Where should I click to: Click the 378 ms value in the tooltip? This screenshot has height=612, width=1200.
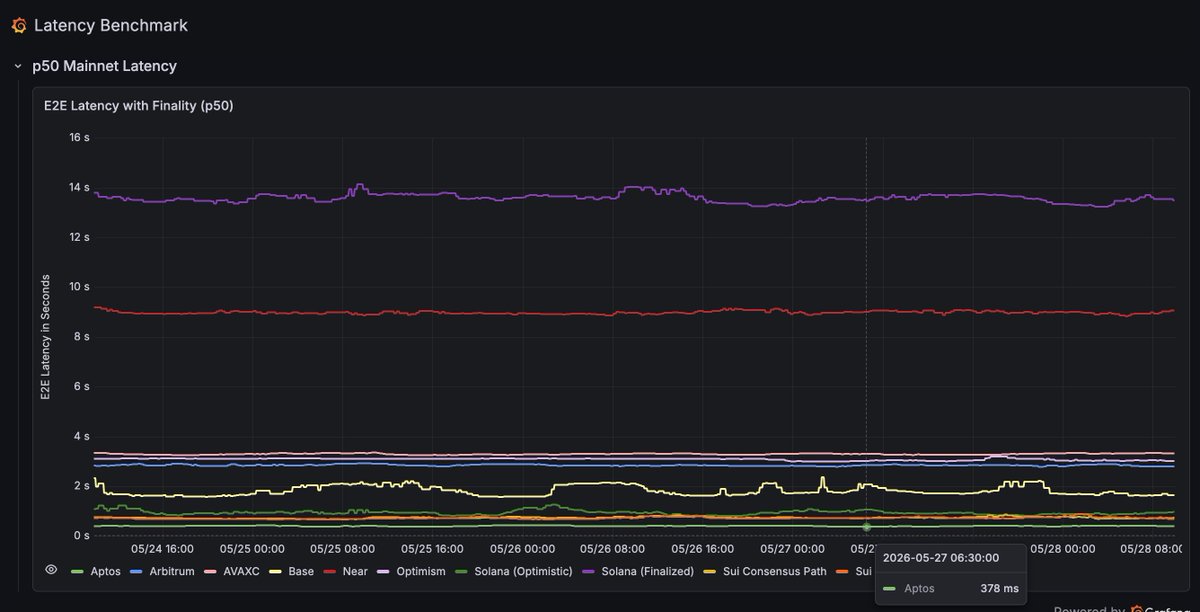click(x=998, y=589)
